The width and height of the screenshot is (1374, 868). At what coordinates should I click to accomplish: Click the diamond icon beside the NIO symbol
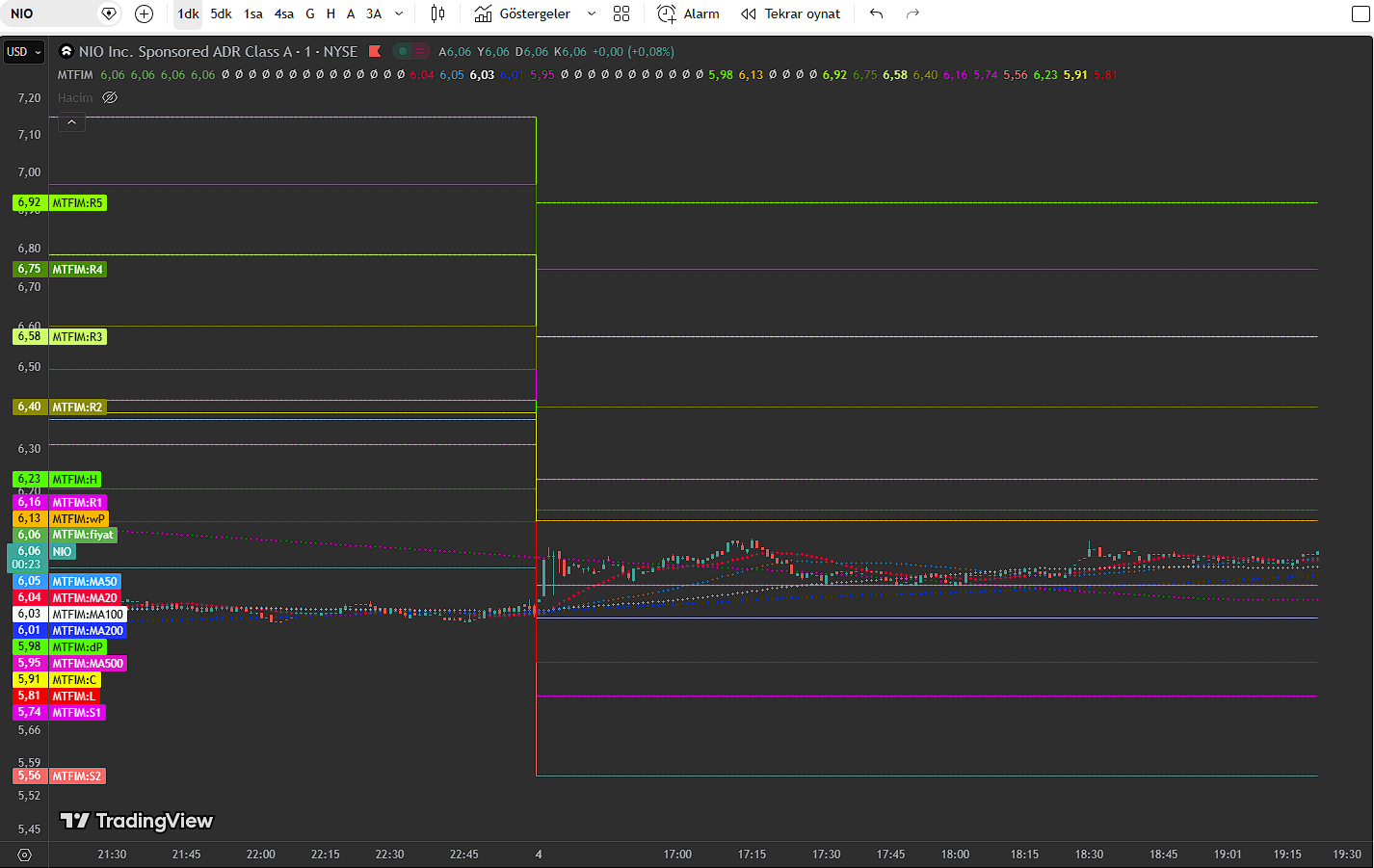tap(109, 13)
